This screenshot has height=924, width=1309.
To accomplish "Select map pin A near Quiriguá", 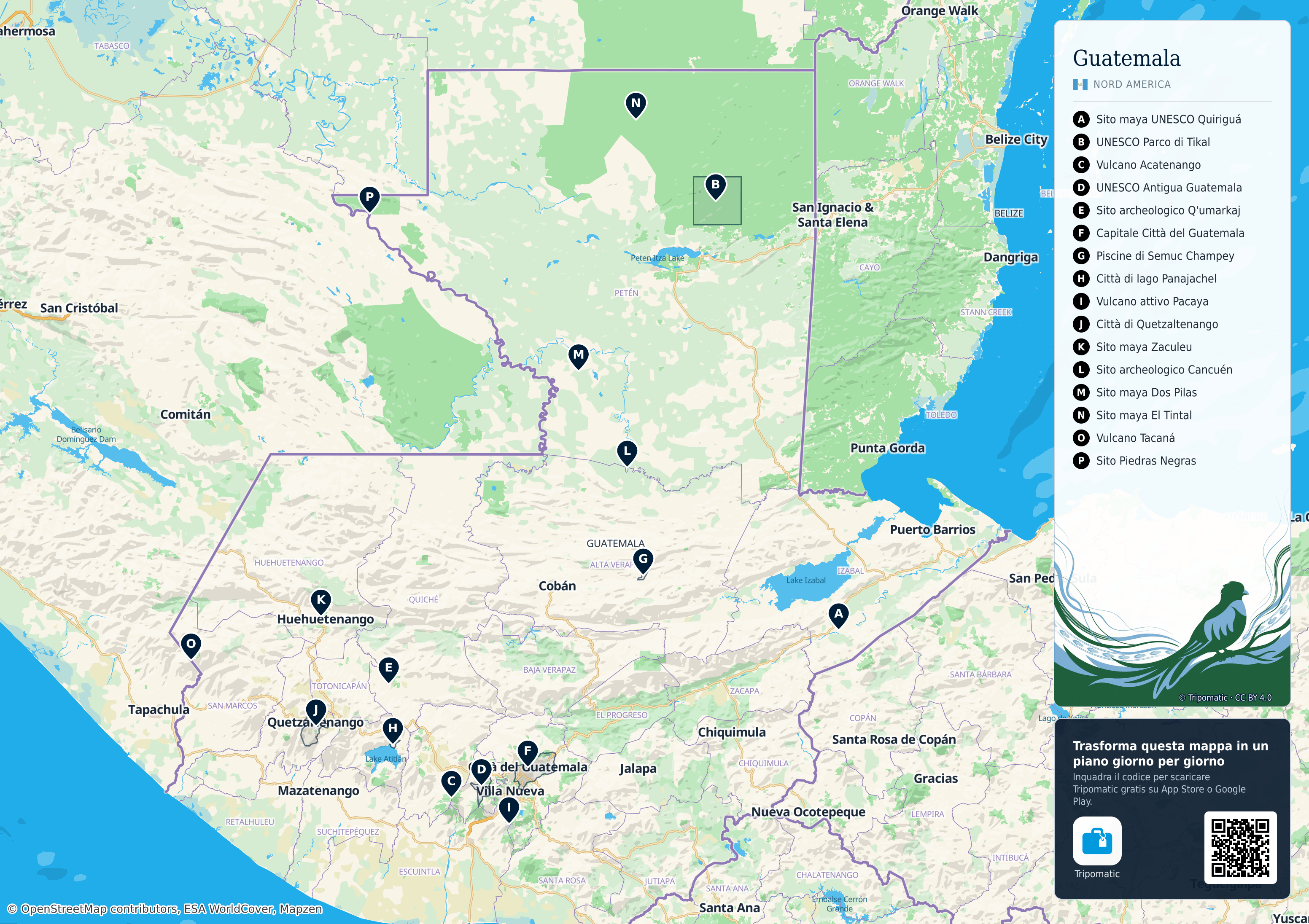I will (838, 615).
